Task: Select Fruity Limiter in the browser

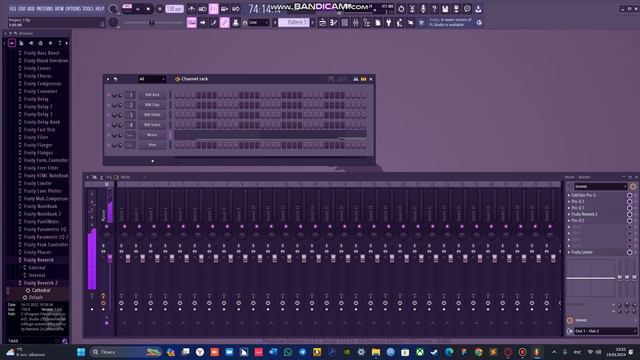Action: [38, 183]
